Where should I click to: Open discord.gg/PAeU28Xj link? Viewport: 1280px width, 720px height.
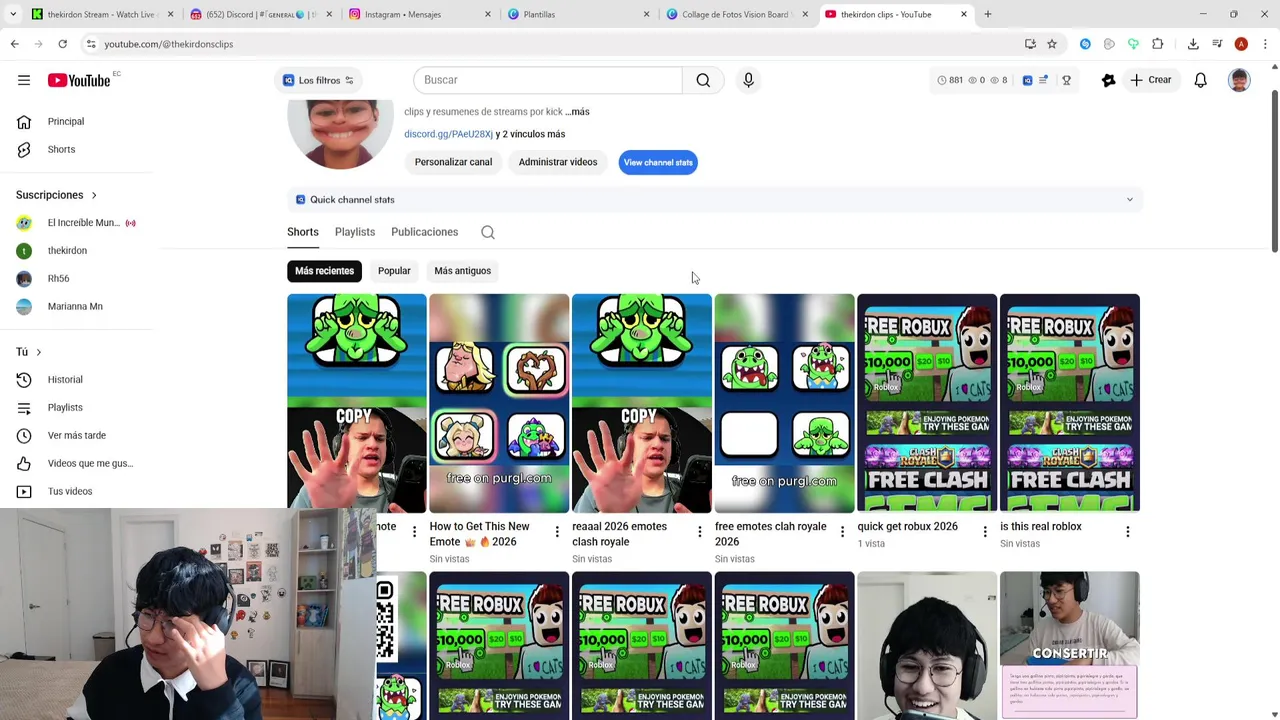point(448,134)
